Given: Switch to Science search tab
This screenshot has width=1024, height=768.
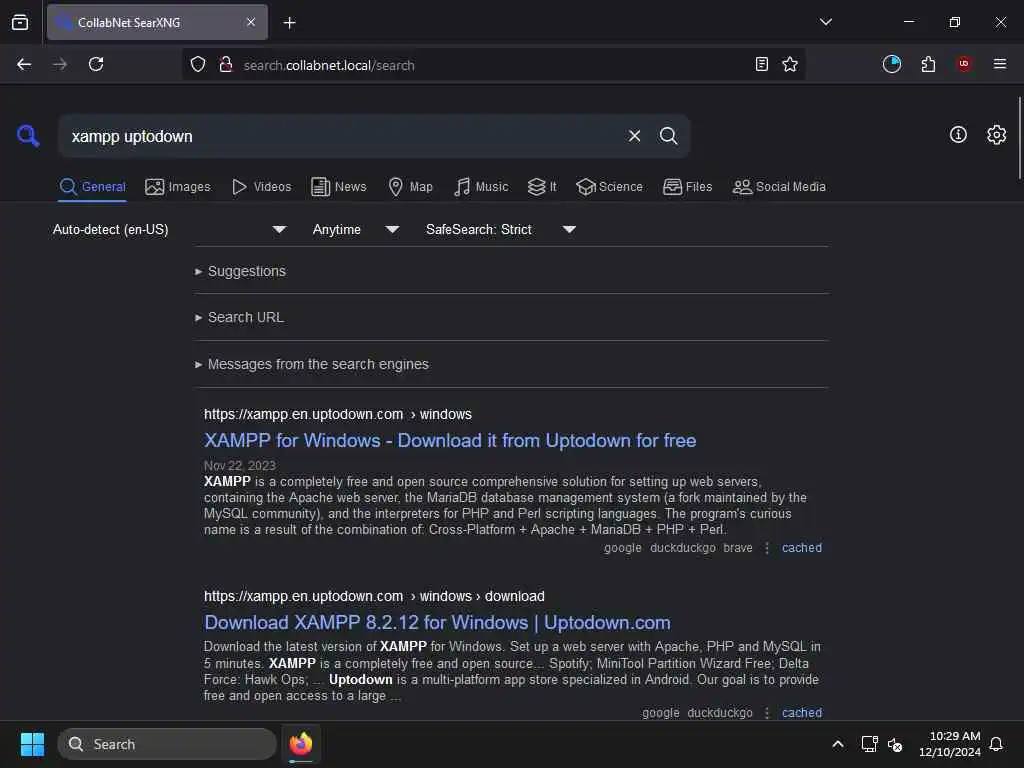Looking at the screenshot, I should coord(609,187).
